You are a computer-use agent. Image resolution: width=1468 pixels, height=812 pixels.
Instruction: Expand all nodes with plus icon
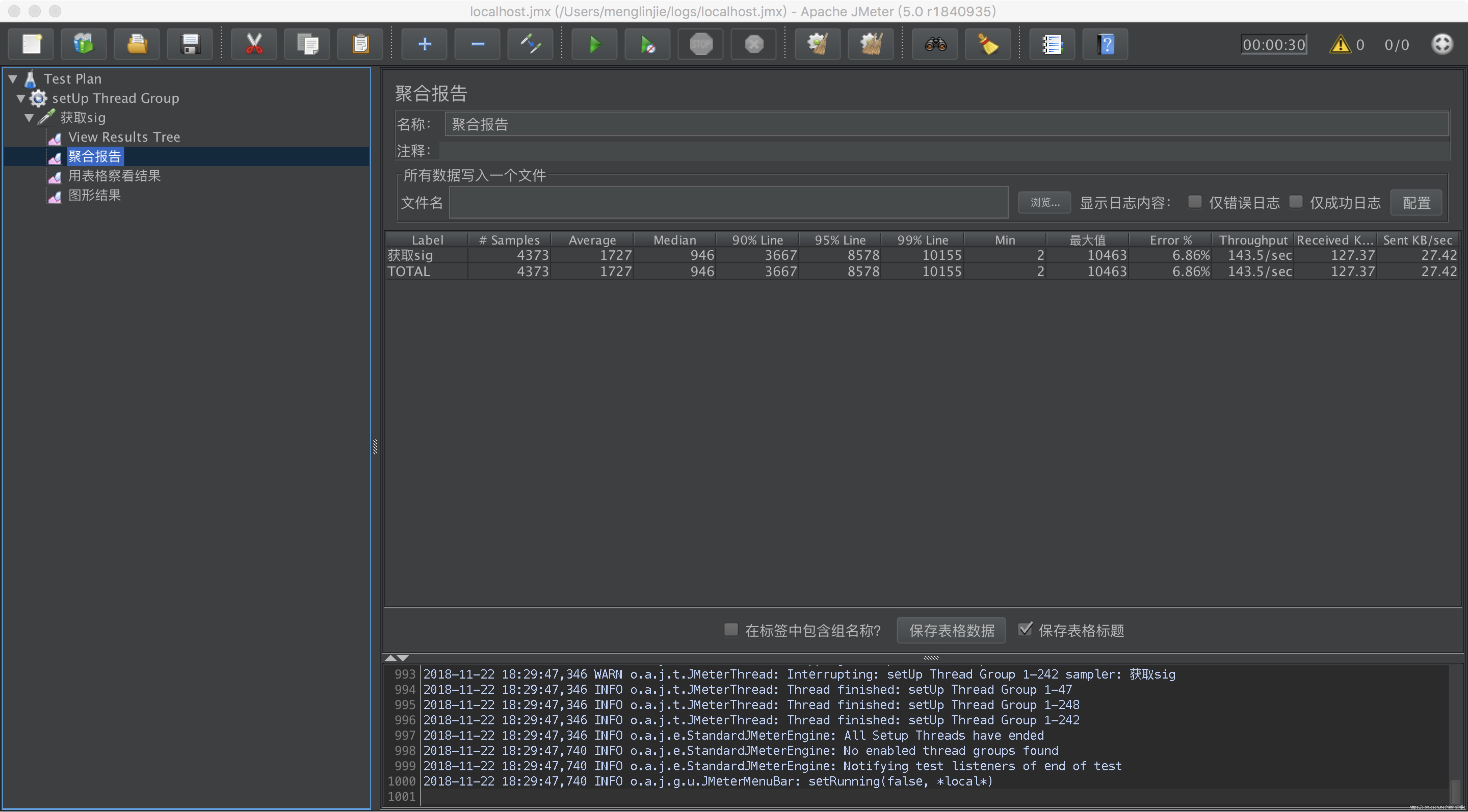coord(425,44)
